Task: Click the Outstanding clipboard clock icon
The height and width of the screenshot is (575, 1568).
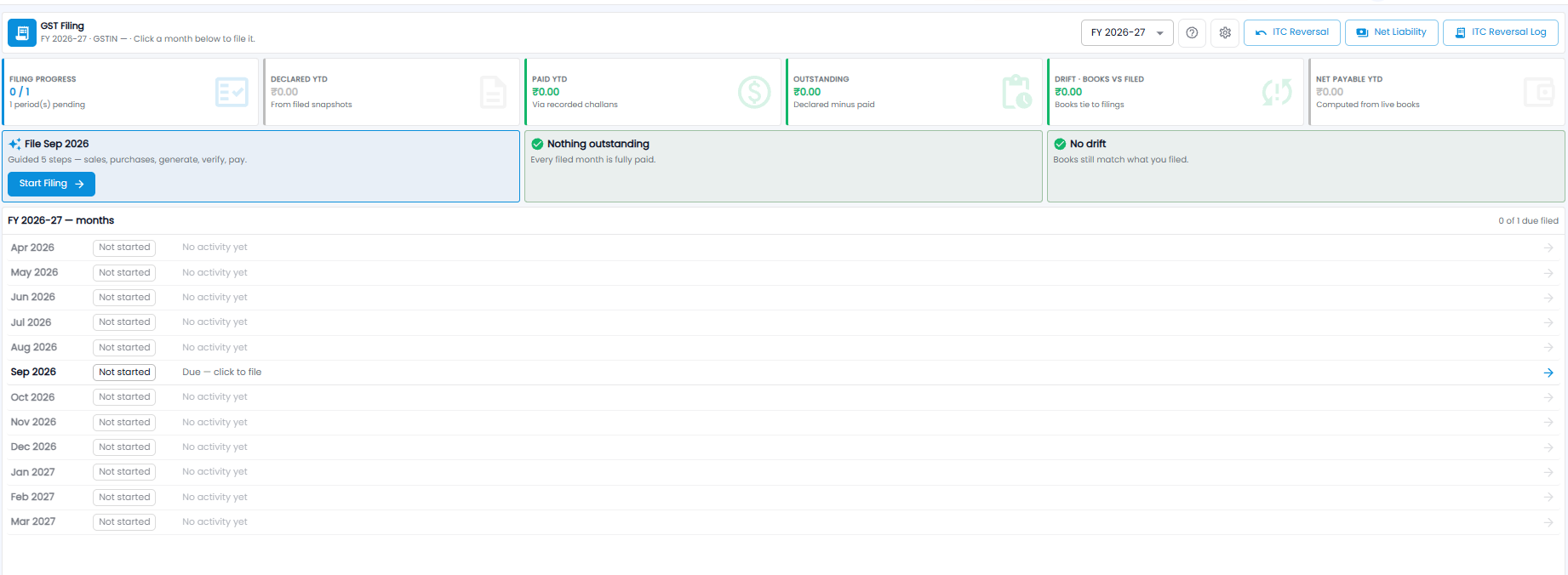Action: pyautogui.click(x=1016, y=92)
